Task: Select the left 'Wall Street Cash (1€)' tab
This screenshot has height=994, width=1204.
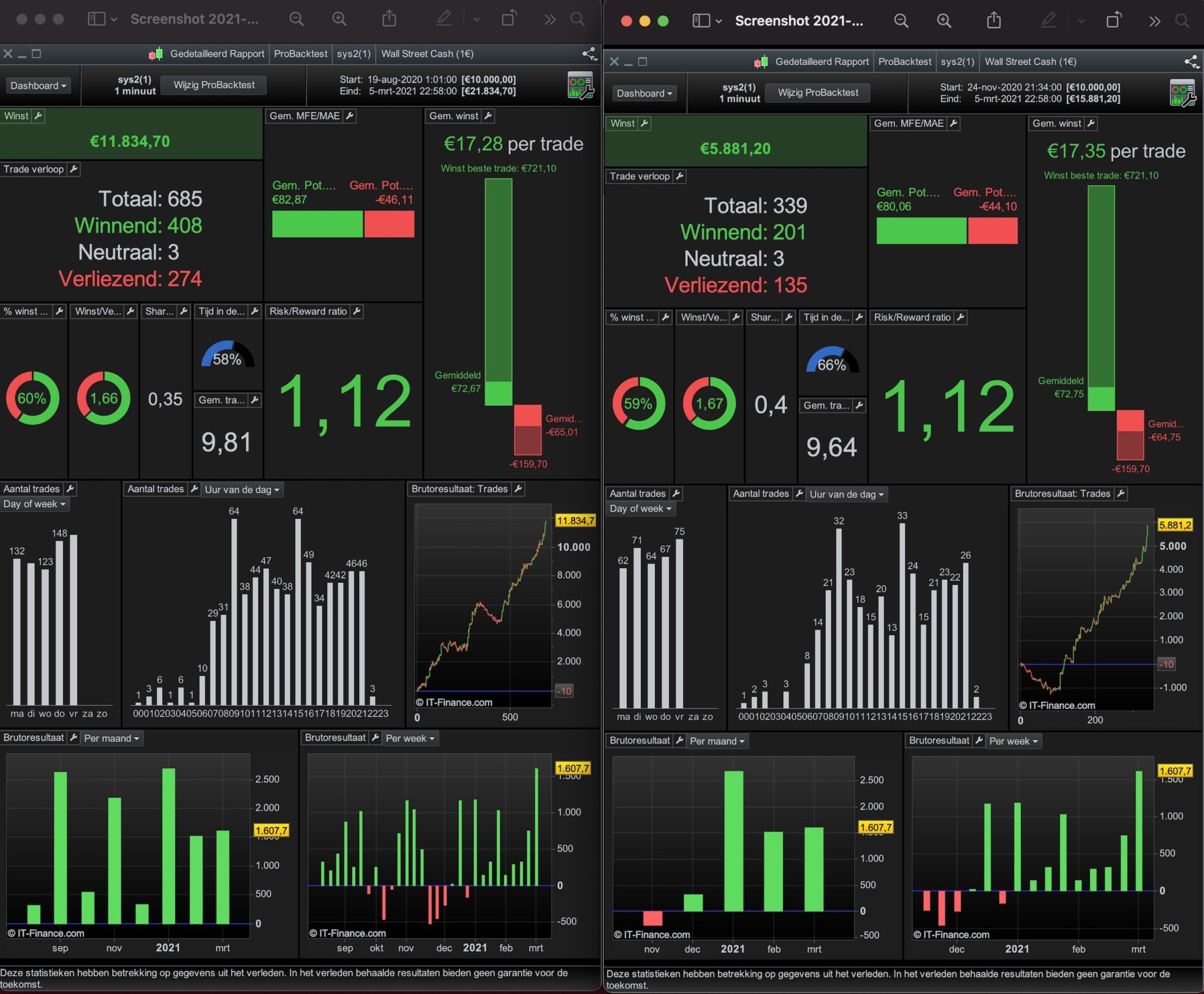Action: click(427, 54)
